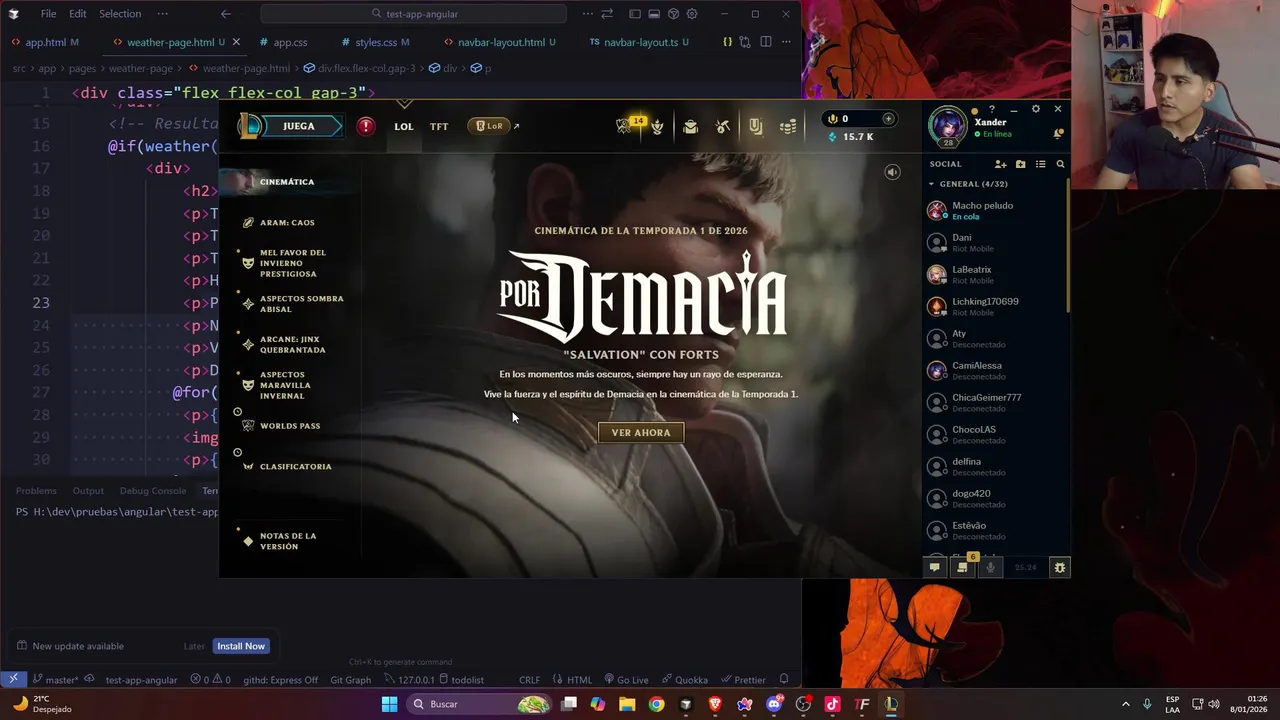Screen dimensions: 1280x720
Task: Close the weather-page.html editor tab
Action: [x=236, y=42]
